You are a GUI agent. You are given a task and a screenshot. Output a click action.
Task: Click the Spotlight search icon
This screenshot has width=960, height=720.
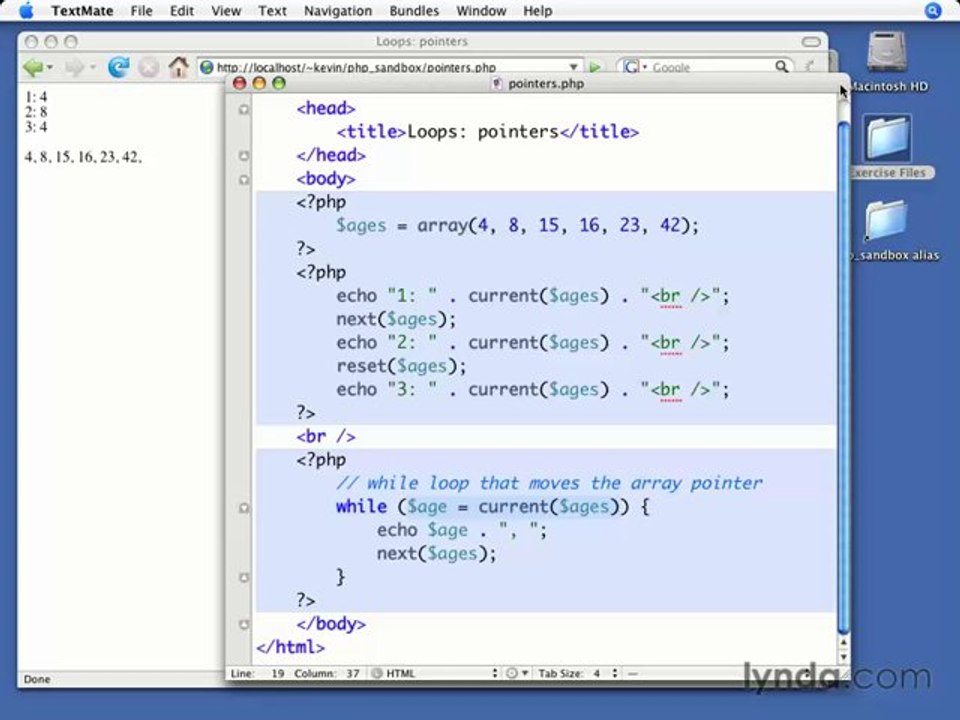932,11
